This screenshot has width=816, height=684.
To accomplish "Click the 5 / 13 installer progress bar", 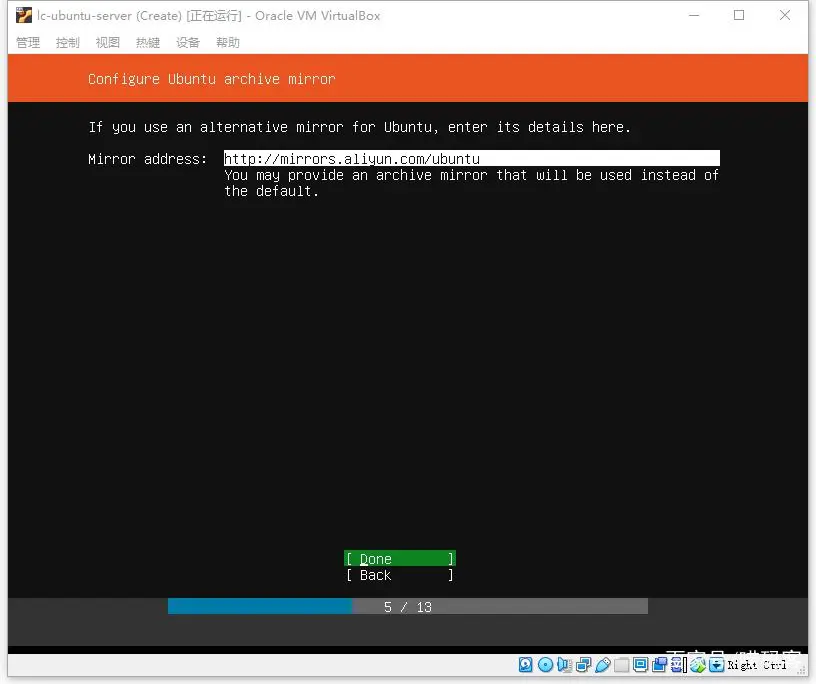I will pos(407,606).
